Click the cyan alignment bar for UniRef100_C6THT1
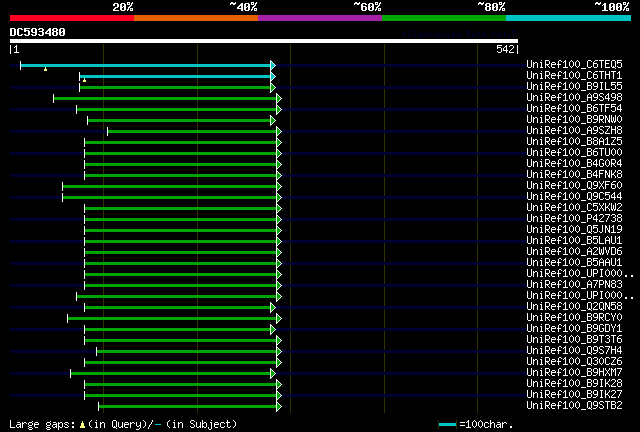Image resolution: width=640 pixels, height=432 pixels. tap(175, 76)
